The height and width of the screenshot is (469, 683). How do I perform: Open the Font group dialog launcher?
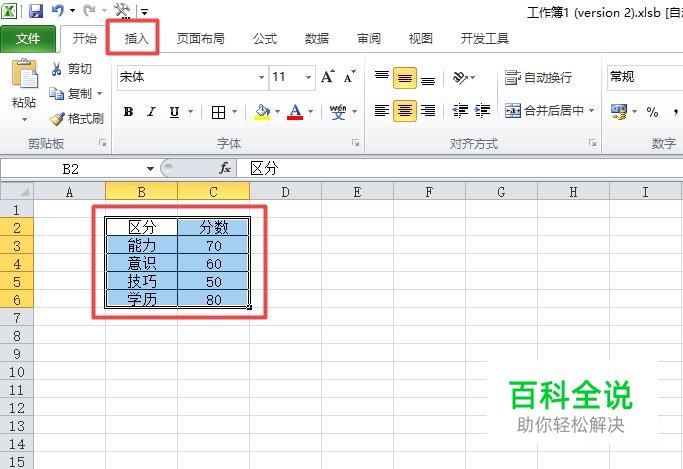[x=356, y=143]
